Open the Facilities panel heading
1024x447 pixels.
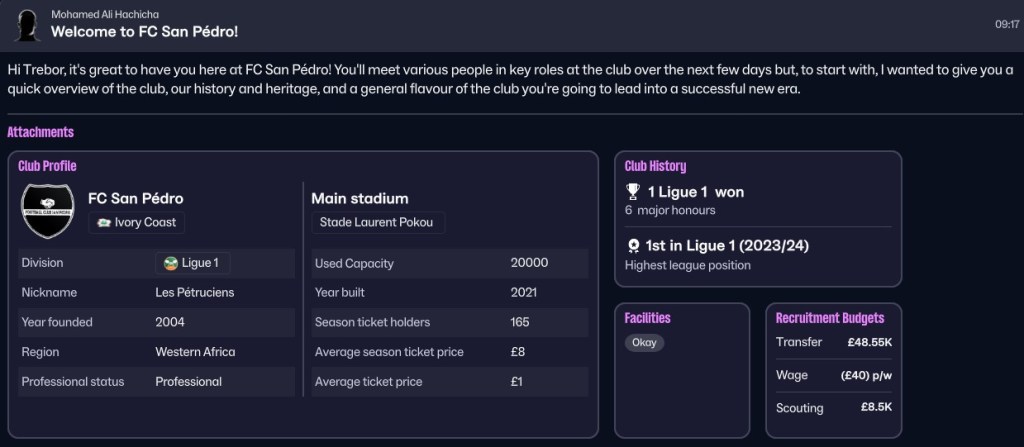[647, 318]
